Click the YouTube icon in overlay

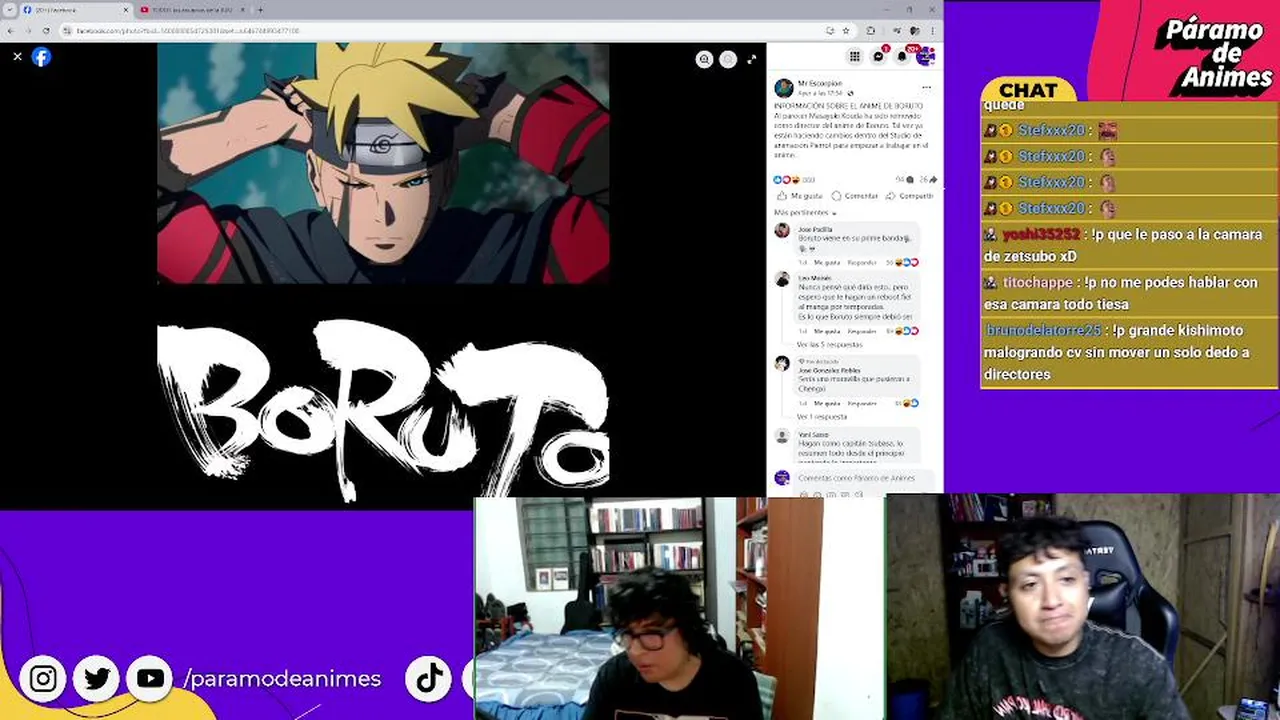click(150, 679)
